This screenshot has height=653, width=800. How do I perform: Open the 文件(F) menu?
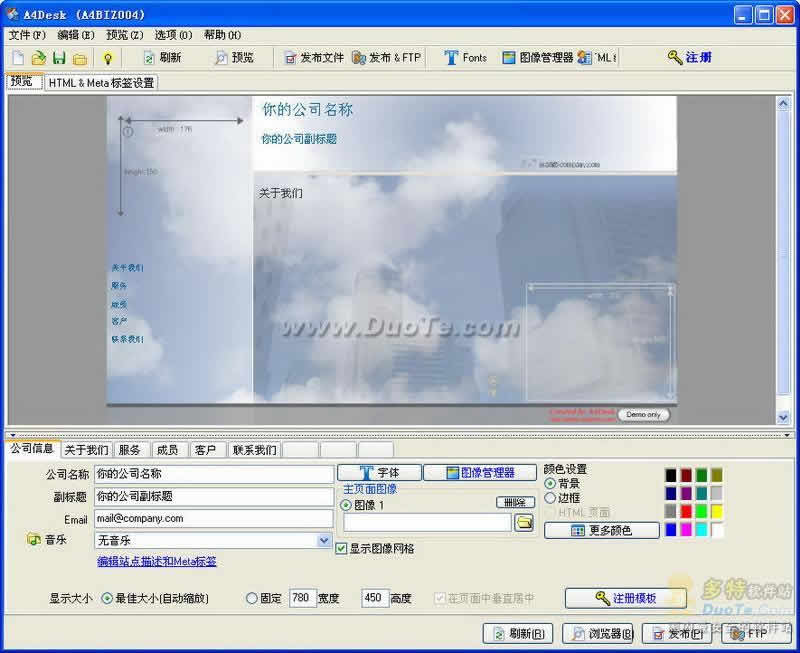(x=27, y=35)
